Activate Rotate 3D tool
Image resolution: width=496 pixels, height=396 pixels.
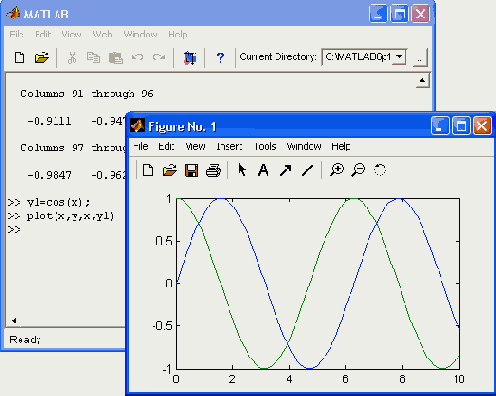click(380, 170)
